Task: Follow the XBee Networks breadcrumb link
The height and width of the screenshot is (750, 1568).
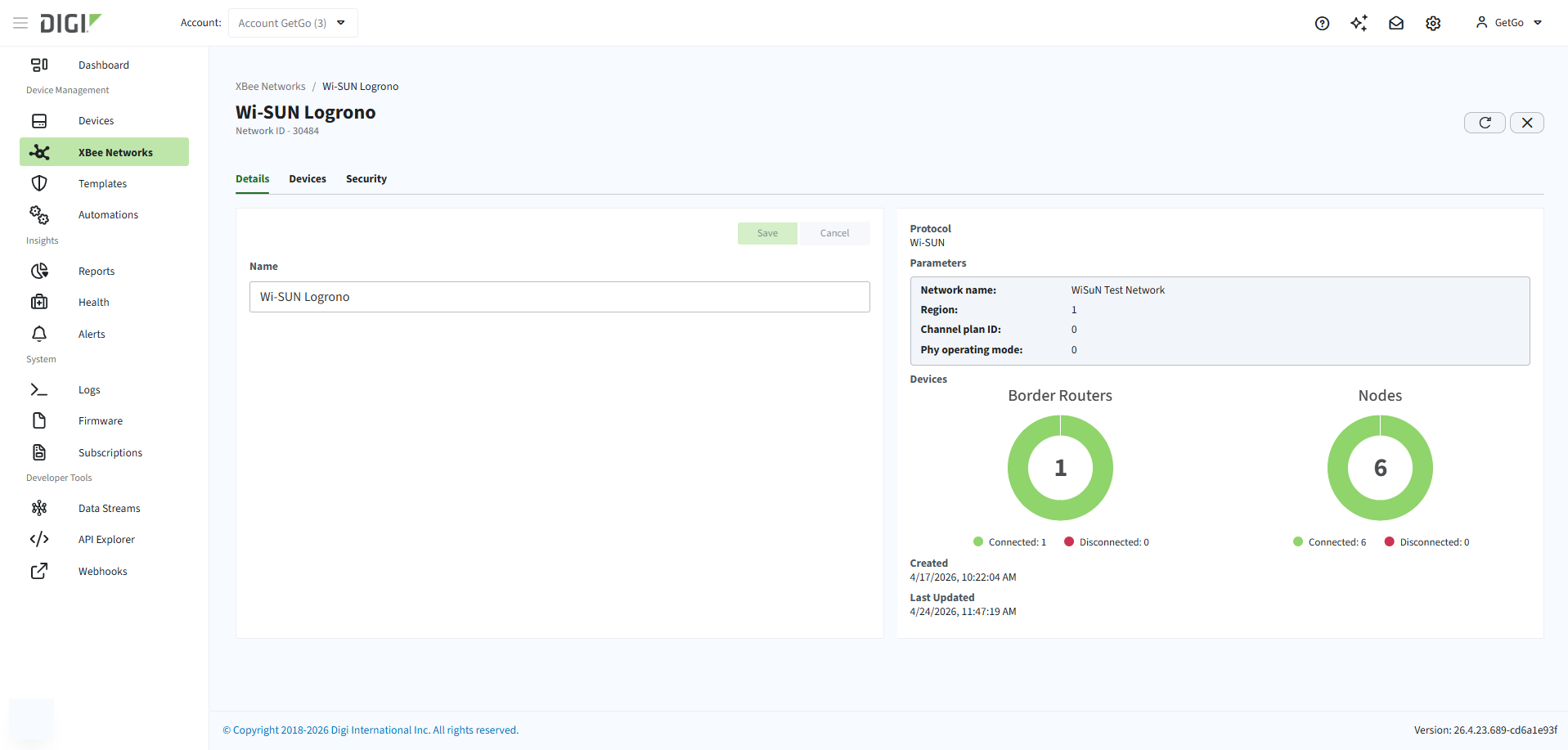Action: click(270, 87)
